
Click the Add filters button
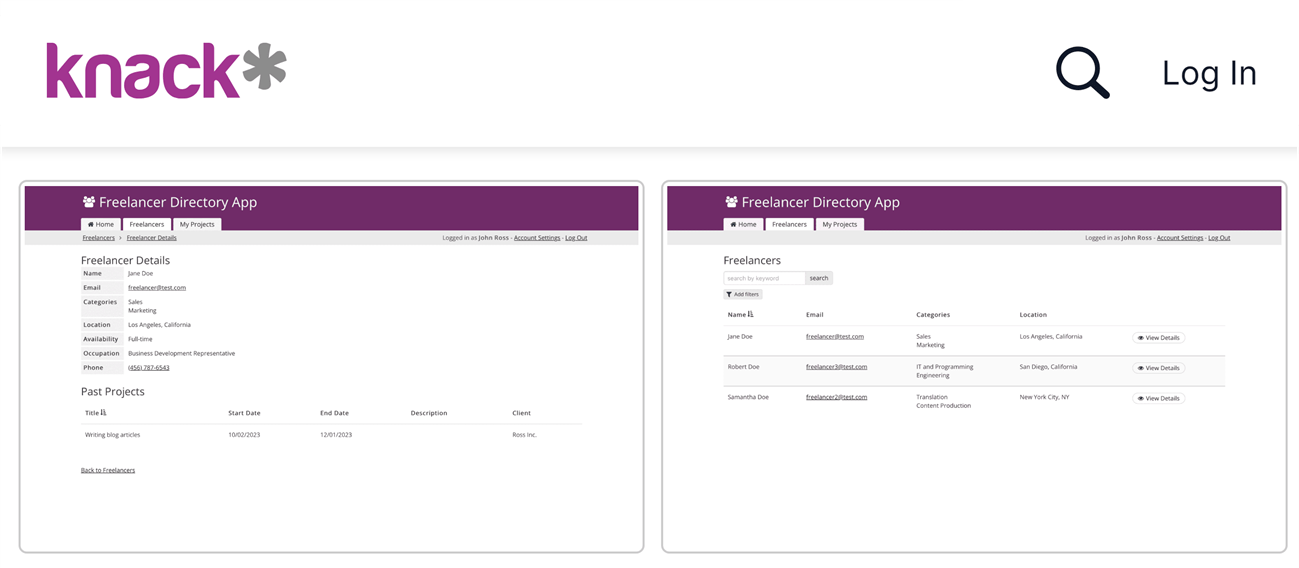743,294
